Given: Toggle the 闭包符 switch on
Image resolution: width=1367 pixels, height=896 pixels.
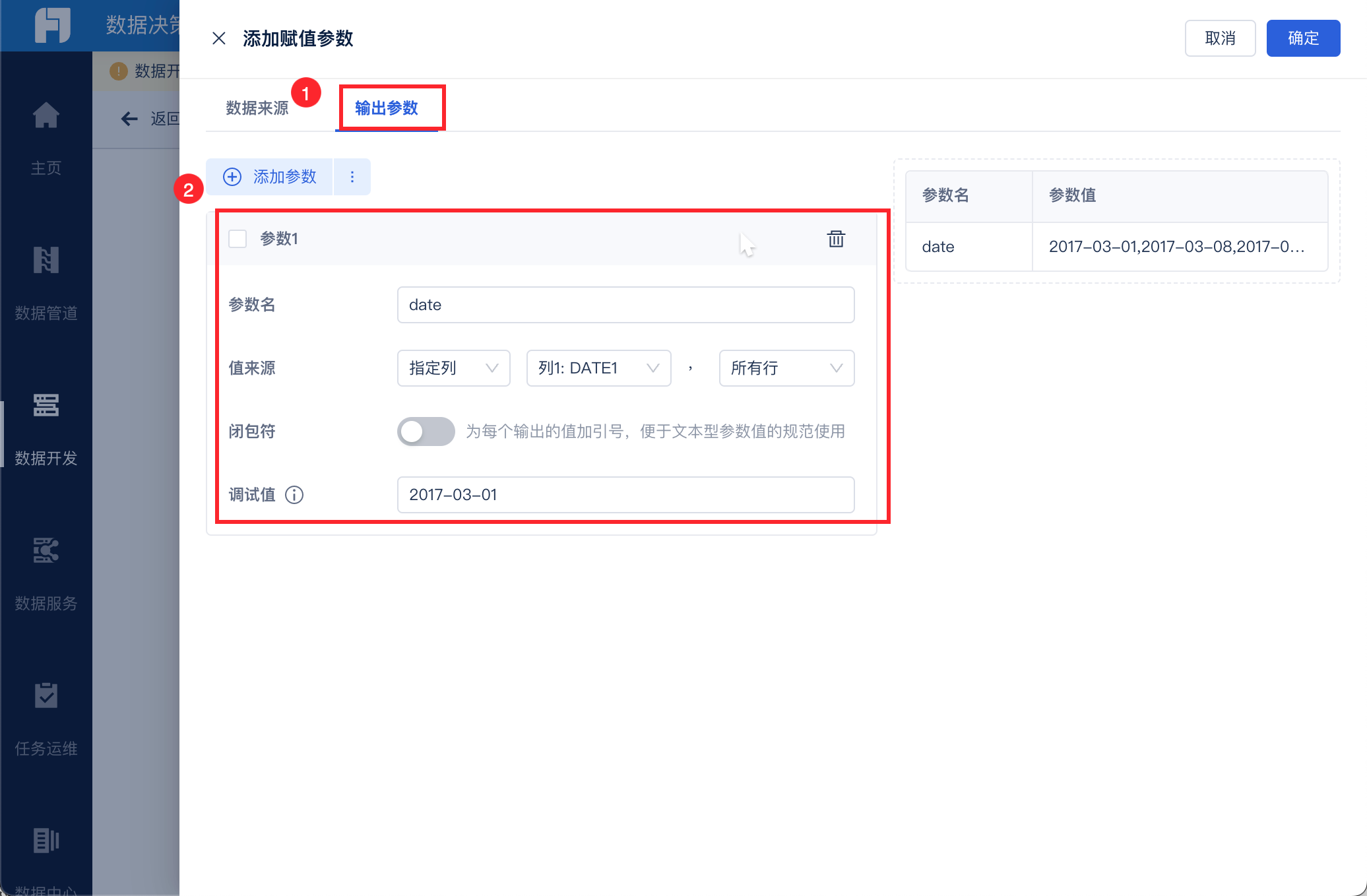Looking at the screenshot, I should coord(426,432).
